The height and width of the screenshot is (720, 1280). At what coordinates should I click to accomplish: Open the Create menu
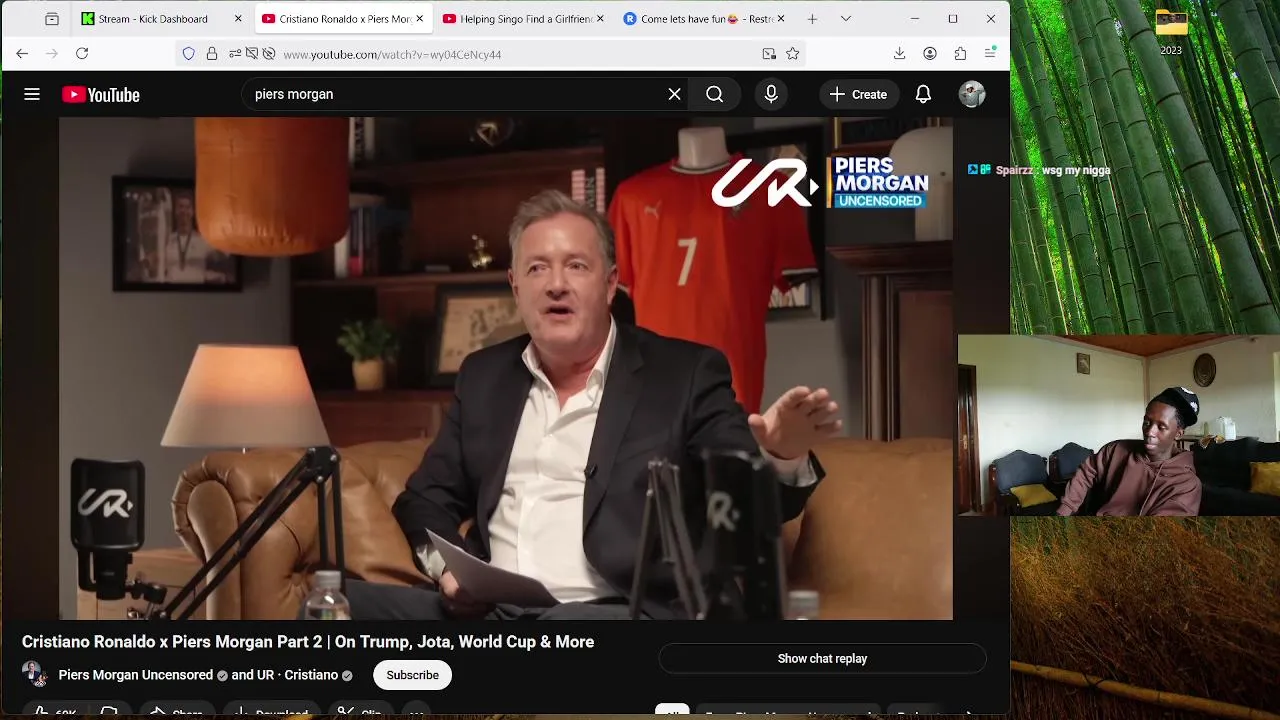858,94
